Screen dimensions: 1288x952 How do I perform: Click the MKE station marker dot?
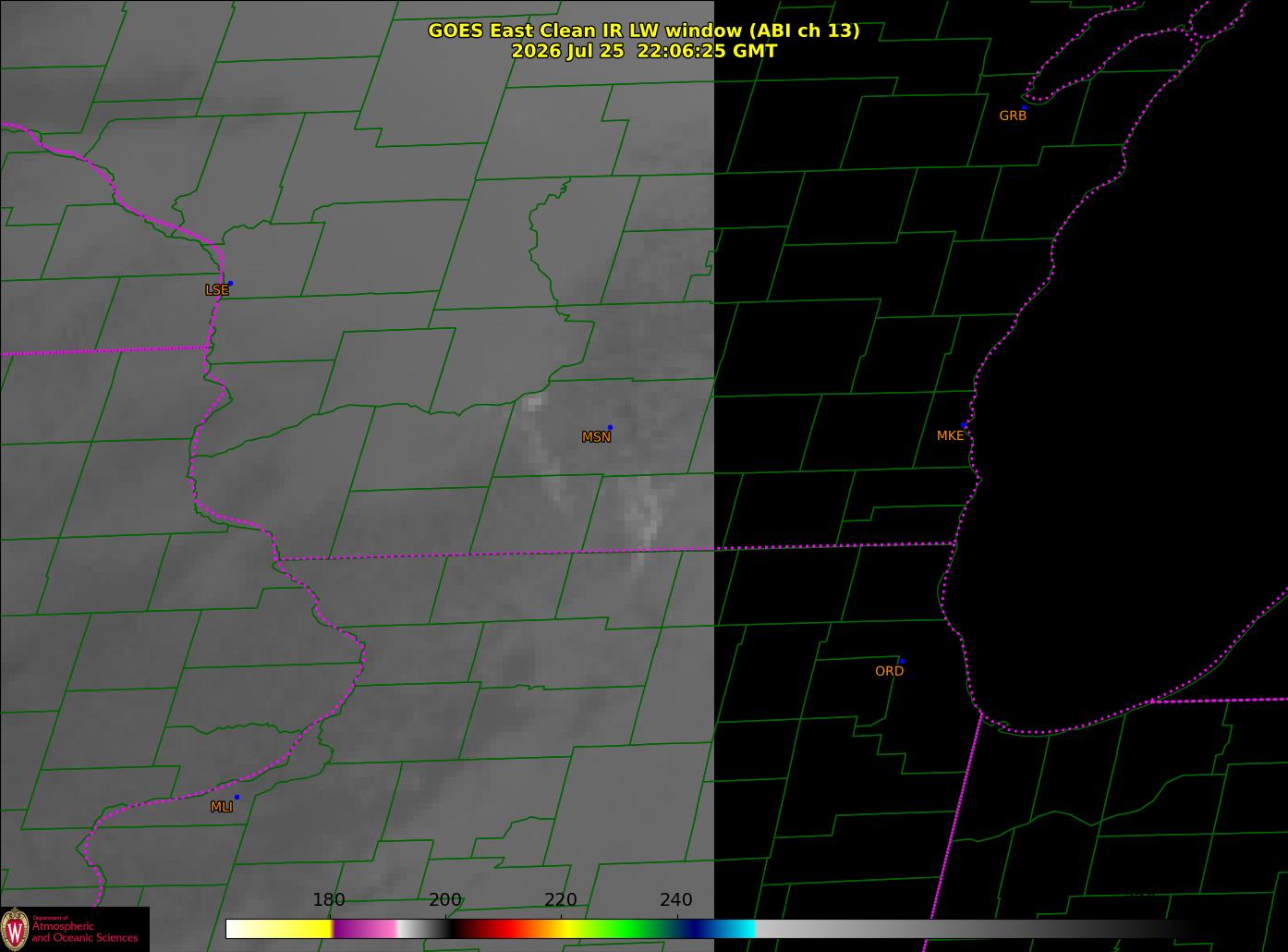click(x=964, y=425)
